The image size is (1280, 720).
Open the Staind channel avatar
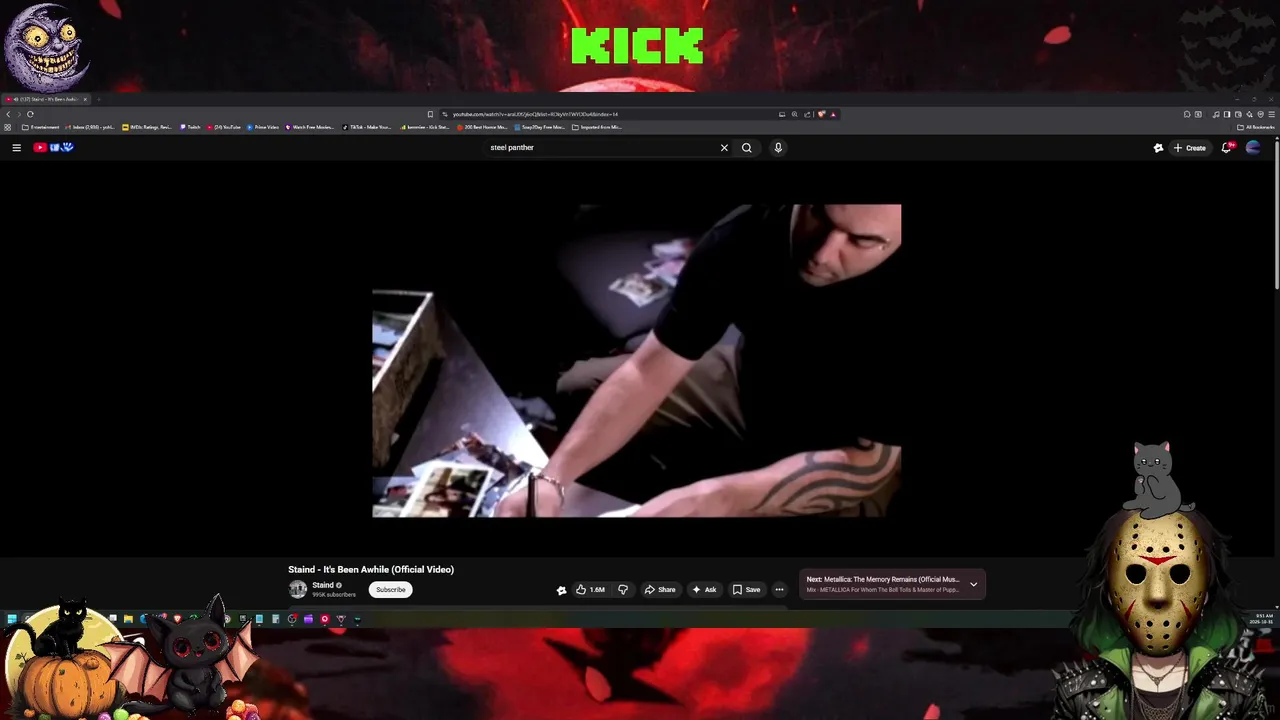tap(298, 589)
